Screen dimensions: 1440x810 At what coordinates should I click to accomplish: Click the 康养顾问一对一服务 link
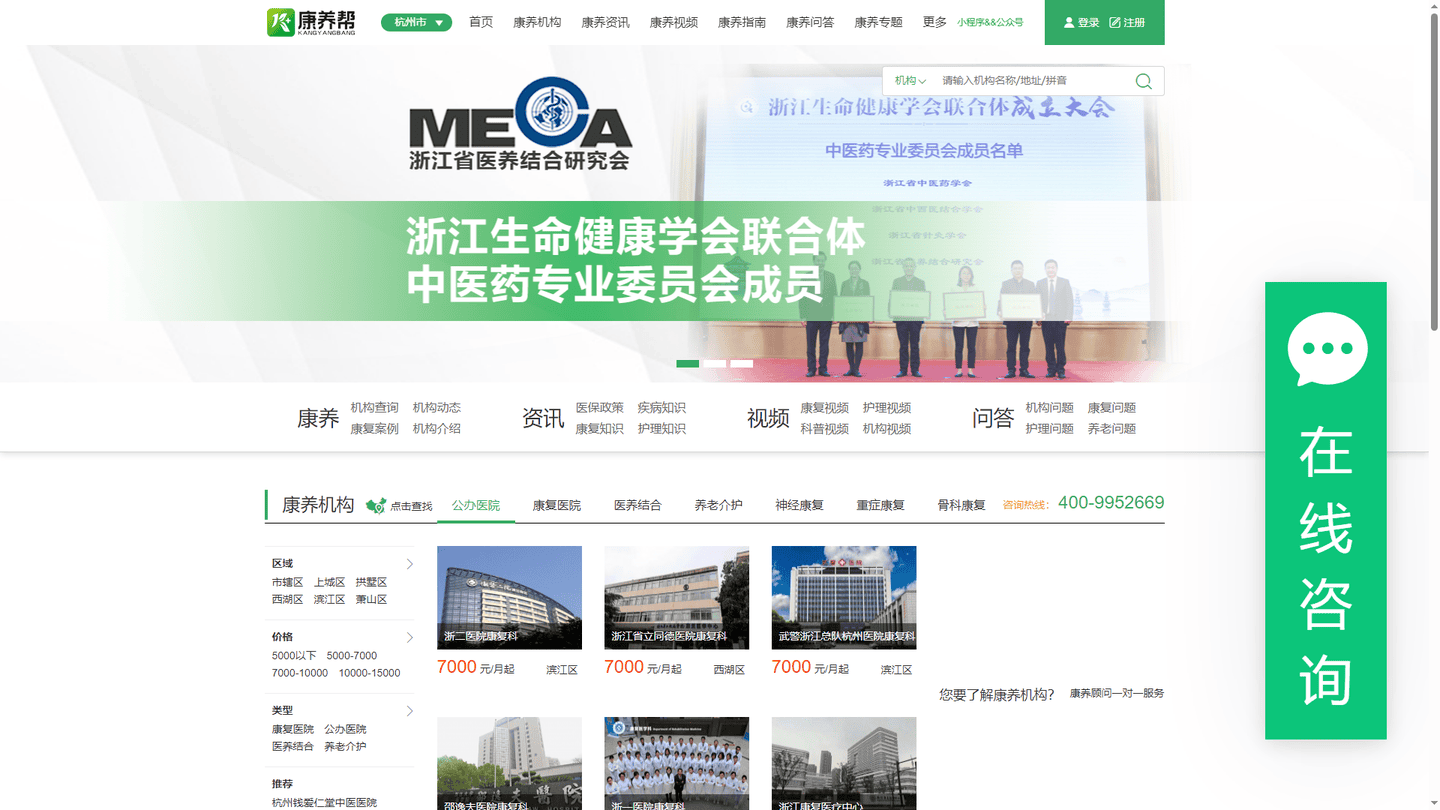click(1117, 693)
